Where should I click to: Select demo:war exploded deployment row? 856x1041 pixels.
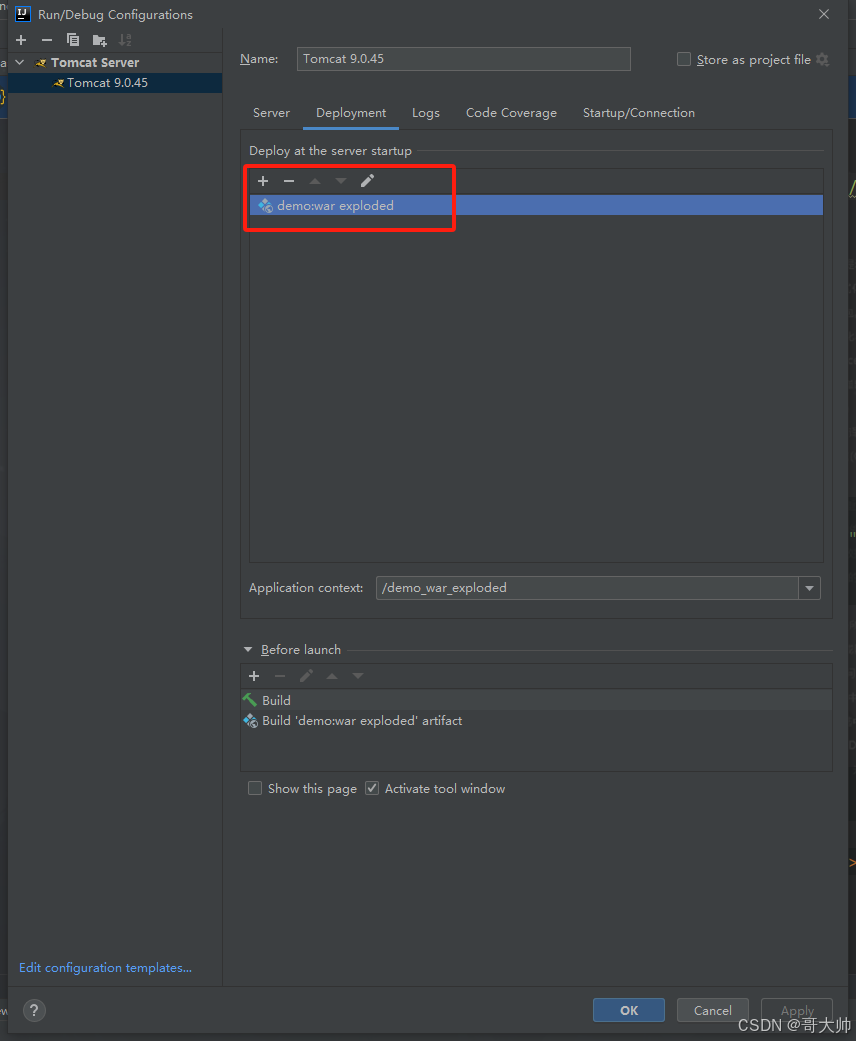[x=537, y=205]
